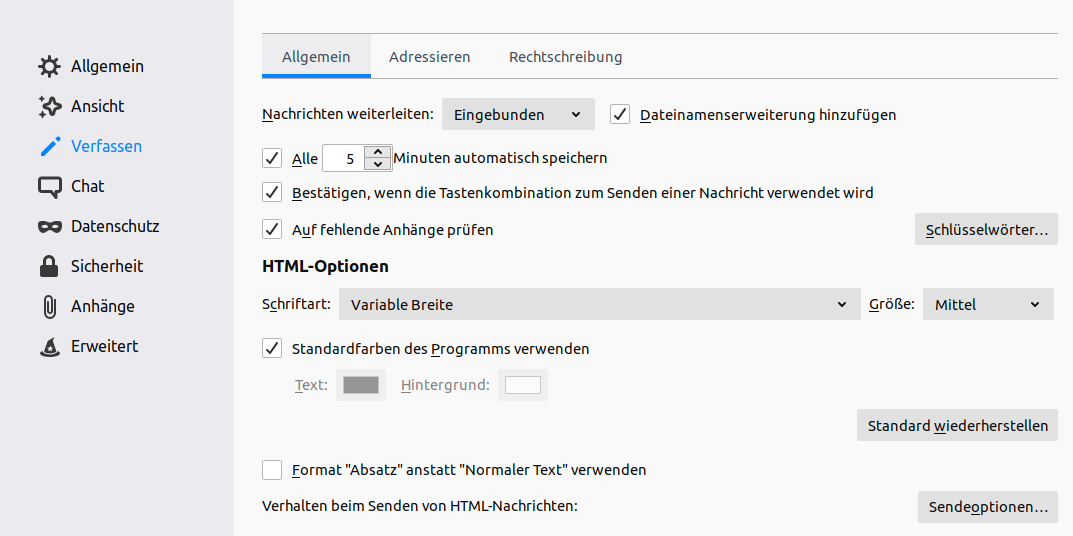The height and width of the screenshot is (536, 1073).
Task: Expand the Schriftart Variable Breite dropdown
Action: [599, 304]
